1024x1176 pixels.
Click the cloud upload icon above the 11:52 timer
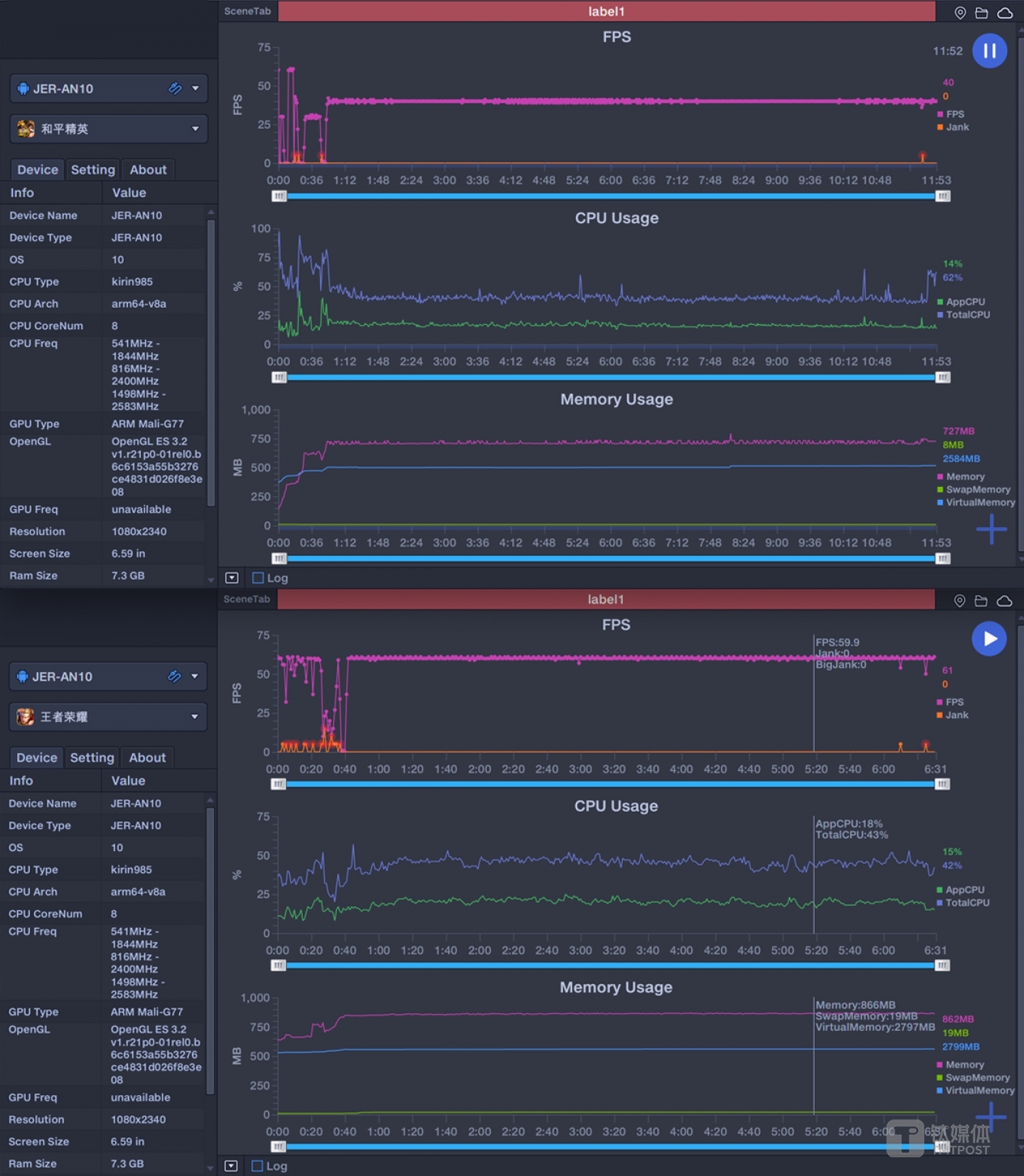(x=1005, y=13)
